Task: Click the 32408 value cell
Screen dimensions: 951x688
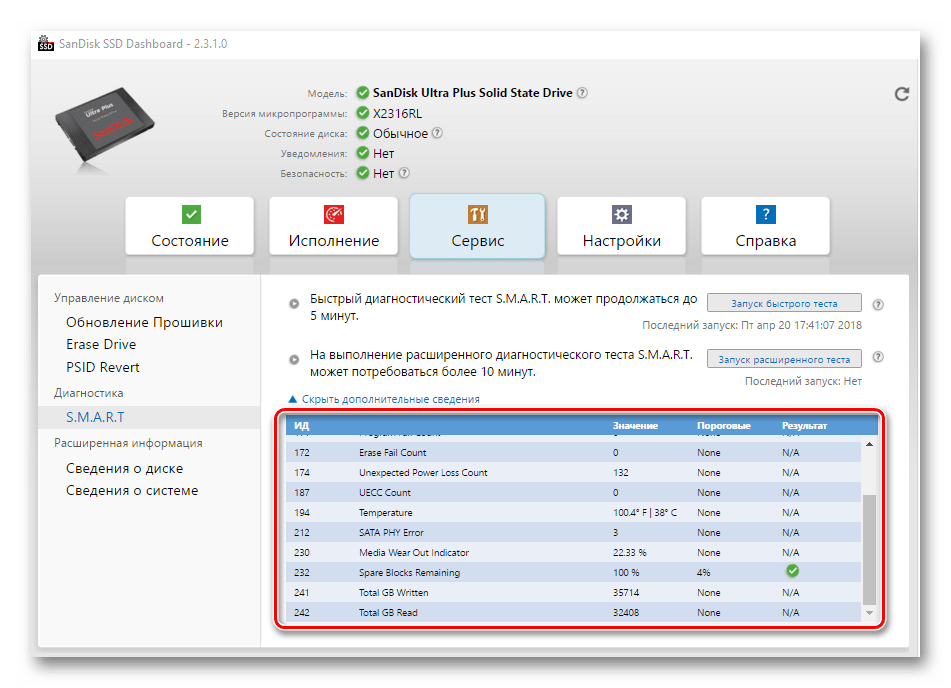Action: coord(626,613)
